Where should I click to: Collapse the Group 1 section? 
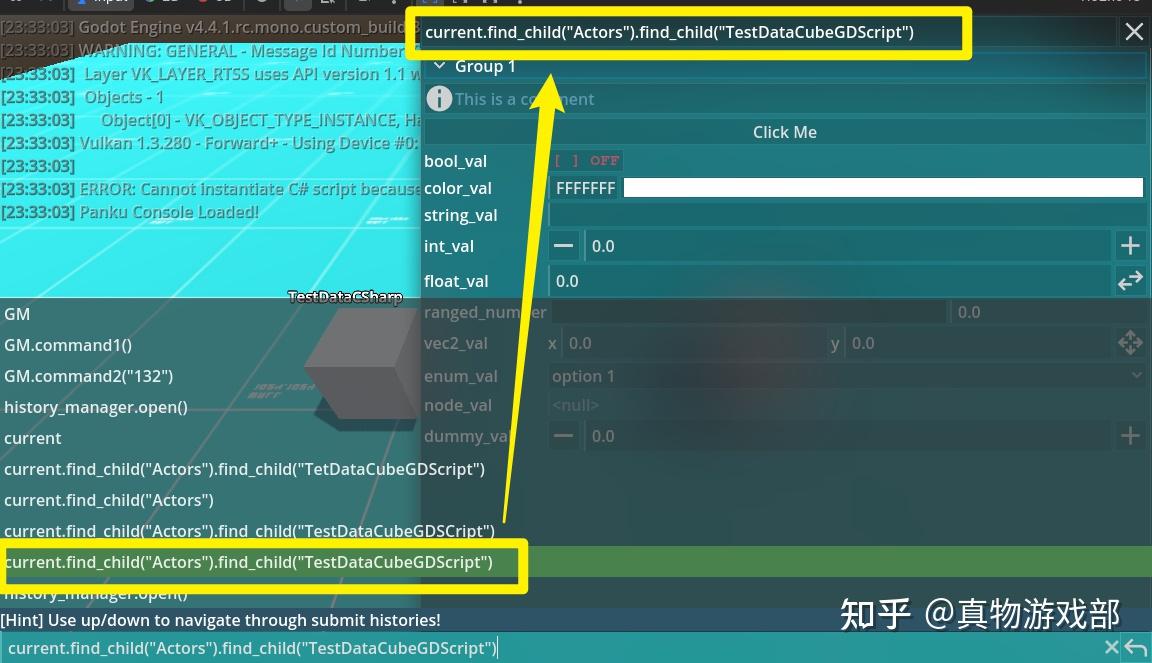click(x=438, y=65)
